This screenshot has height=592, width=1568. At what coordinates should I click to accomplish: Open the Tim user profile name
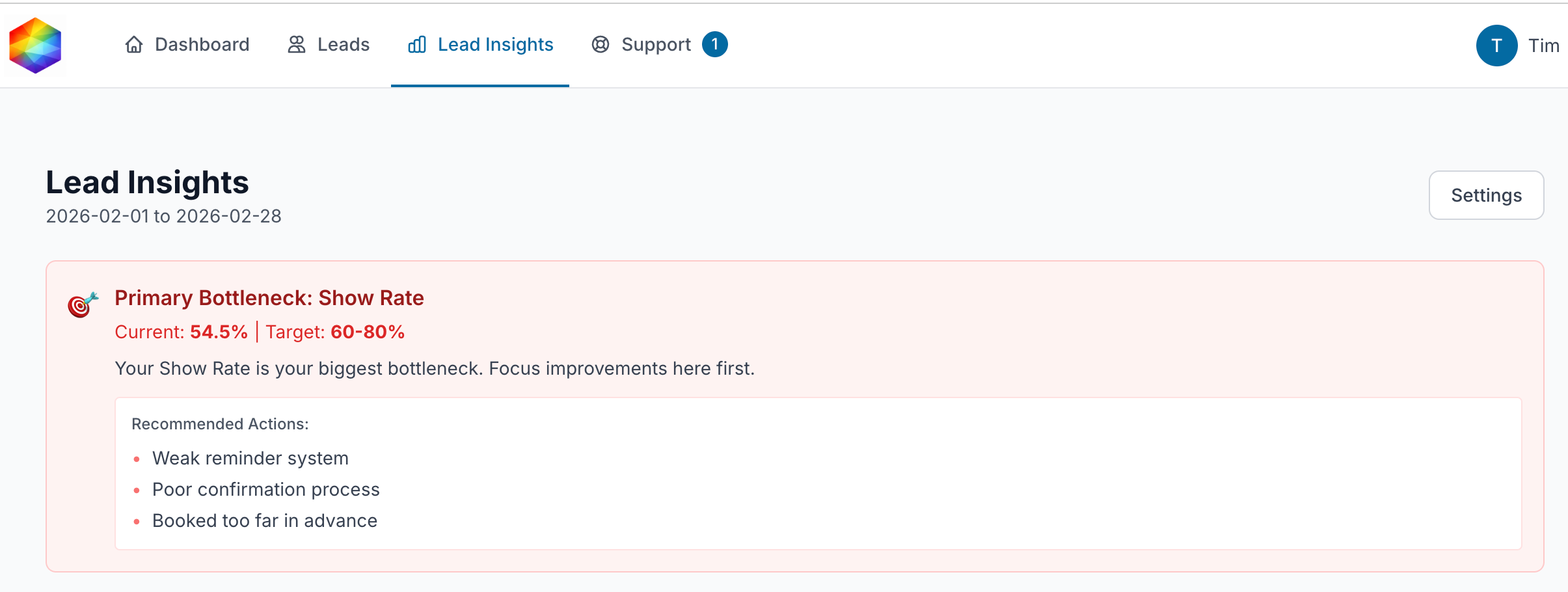[x=1543, y=46]
